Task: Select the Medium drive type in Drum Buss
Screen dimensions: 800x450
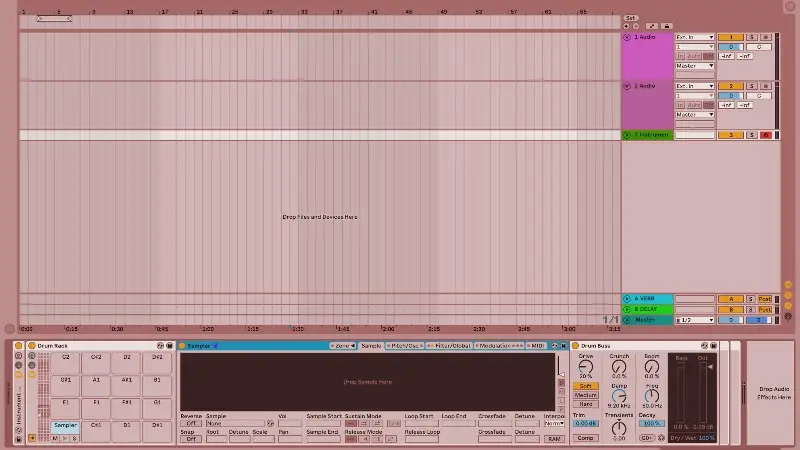Action: (585, 395)
